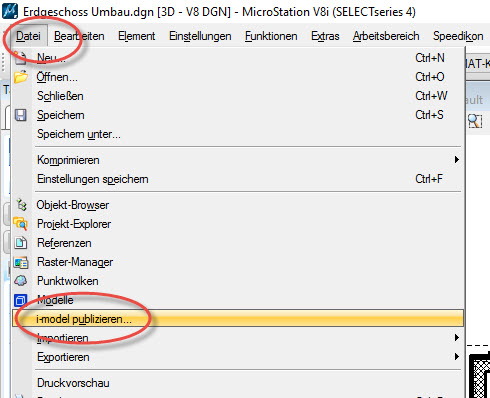Expand the Importieren submenu arrow
This screenshot has width=490, height=398.
[457, 338]
